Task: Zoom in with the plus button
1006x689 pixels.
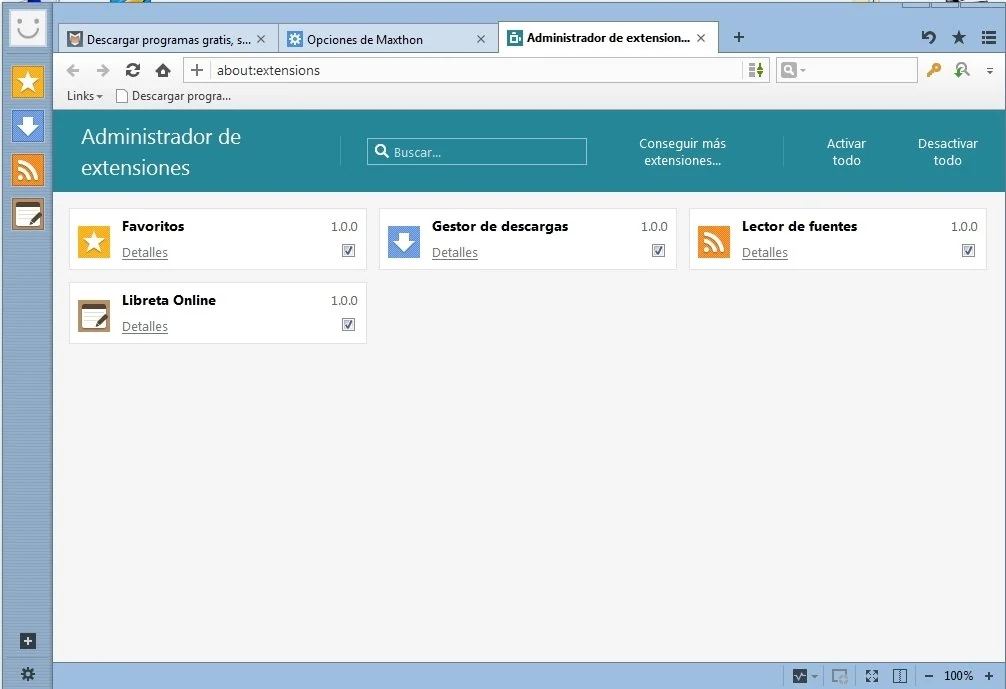Action: coord(989,676)
